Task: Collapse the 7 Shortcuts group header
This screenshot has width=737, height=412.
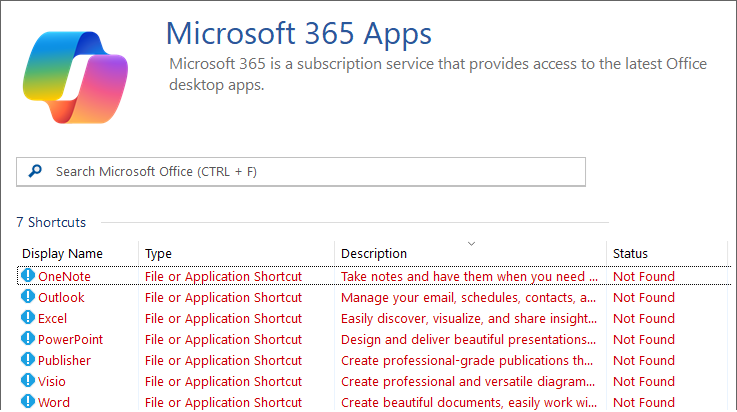Action: click(x=51, y=222)
